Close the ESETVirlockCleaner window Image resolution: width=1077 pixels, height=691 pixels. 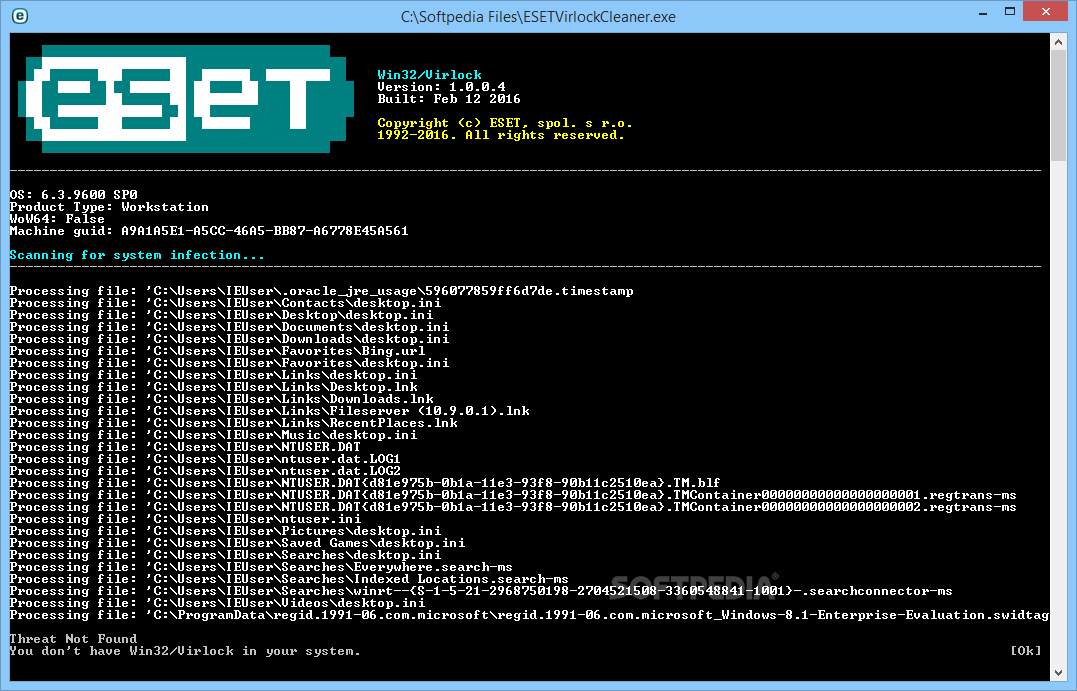[x=1045, y=12]
